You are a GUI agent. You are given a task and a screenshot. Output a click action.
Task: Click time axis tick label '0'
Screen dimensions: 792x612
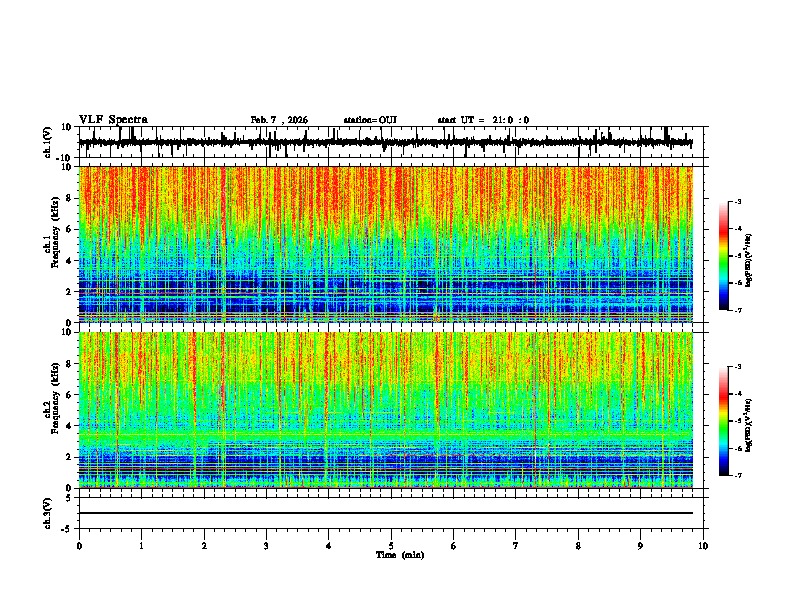79,546
